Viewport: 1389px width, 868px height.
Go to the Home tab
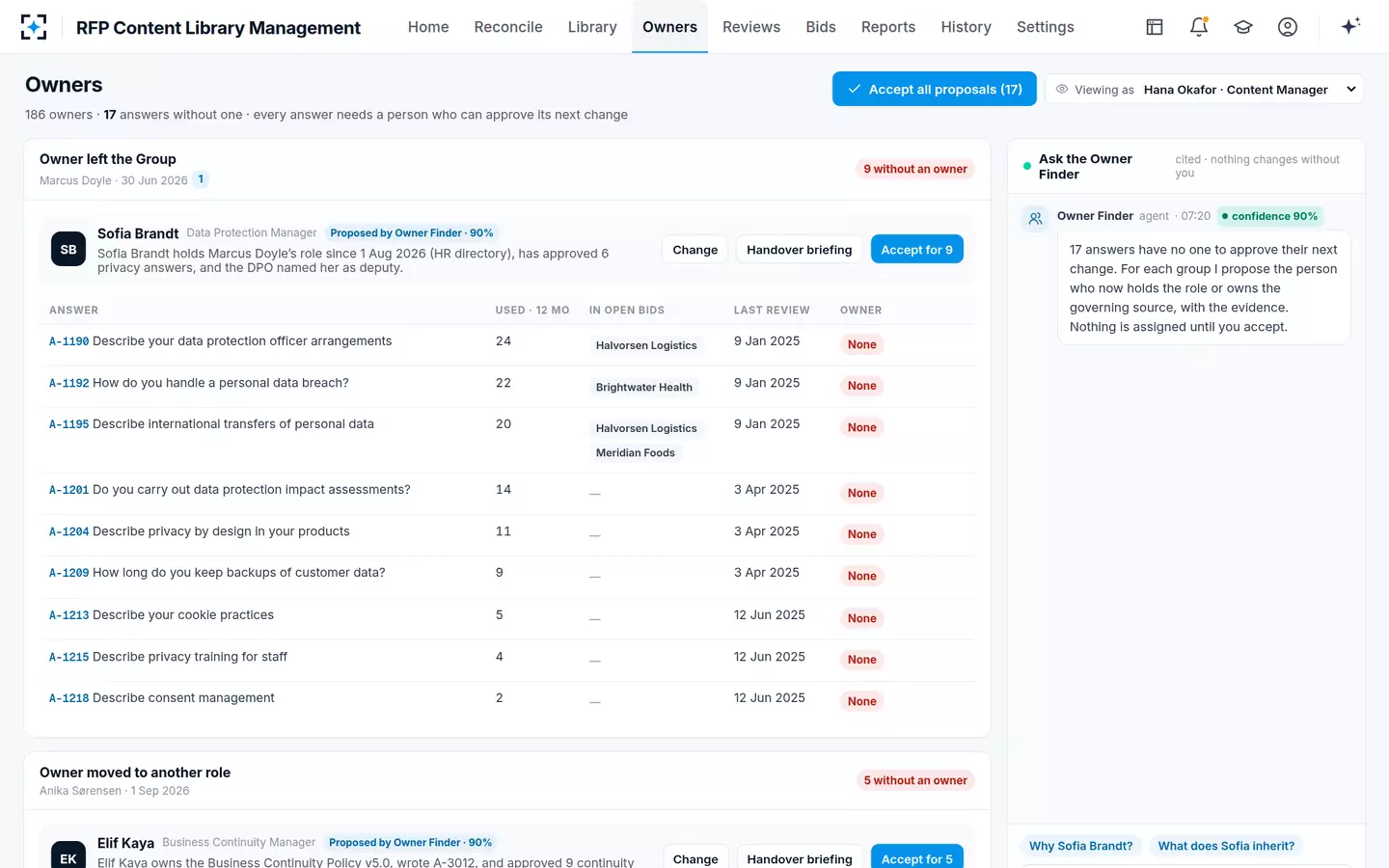[x=428, y=27]
